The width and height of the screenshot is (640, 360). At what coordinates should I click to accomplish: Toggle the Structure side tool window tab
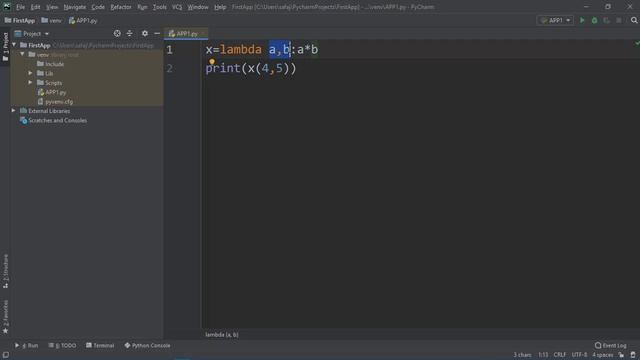click(x=5, y=271)
